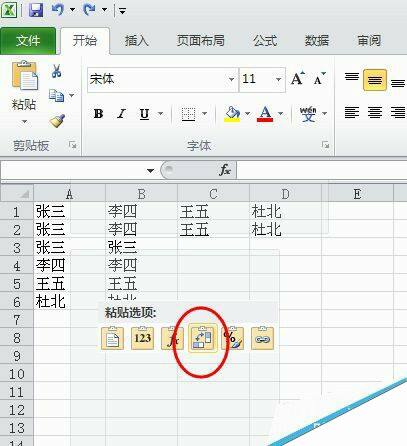The image size is (407, 446).
Task: Open the 文件 (File) tab
Action: coord(28,41)
